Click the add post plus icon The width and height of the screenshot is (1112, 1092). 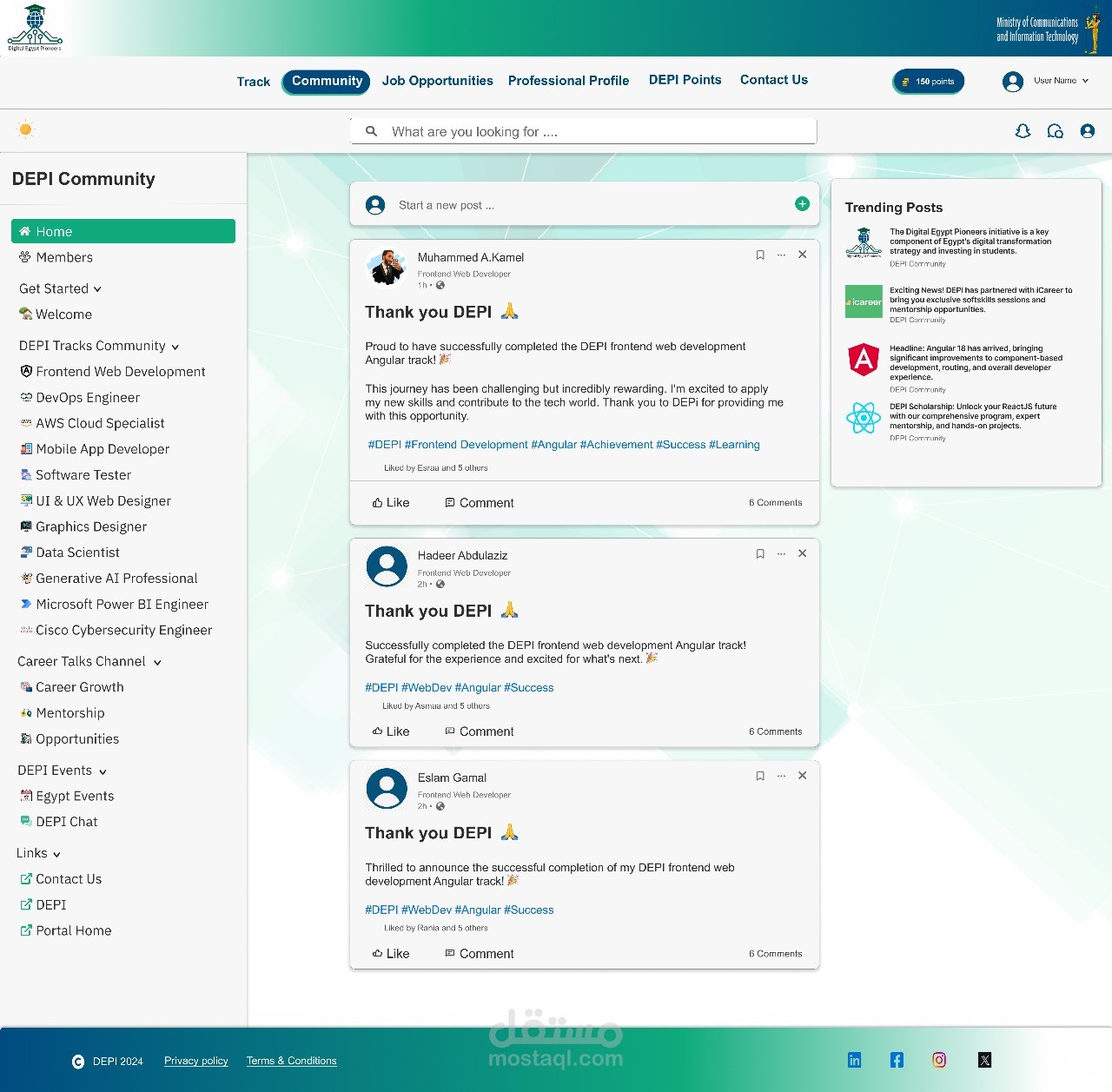click(x=802, y=204)
